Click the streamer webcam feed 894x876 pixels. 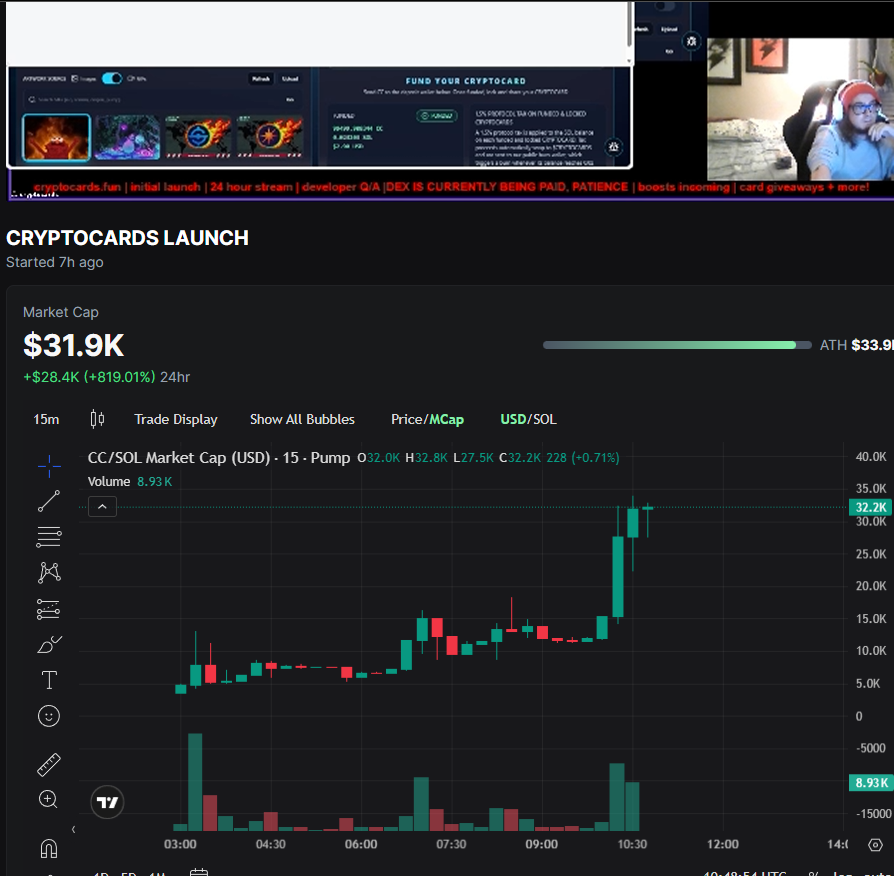[800, 109]
